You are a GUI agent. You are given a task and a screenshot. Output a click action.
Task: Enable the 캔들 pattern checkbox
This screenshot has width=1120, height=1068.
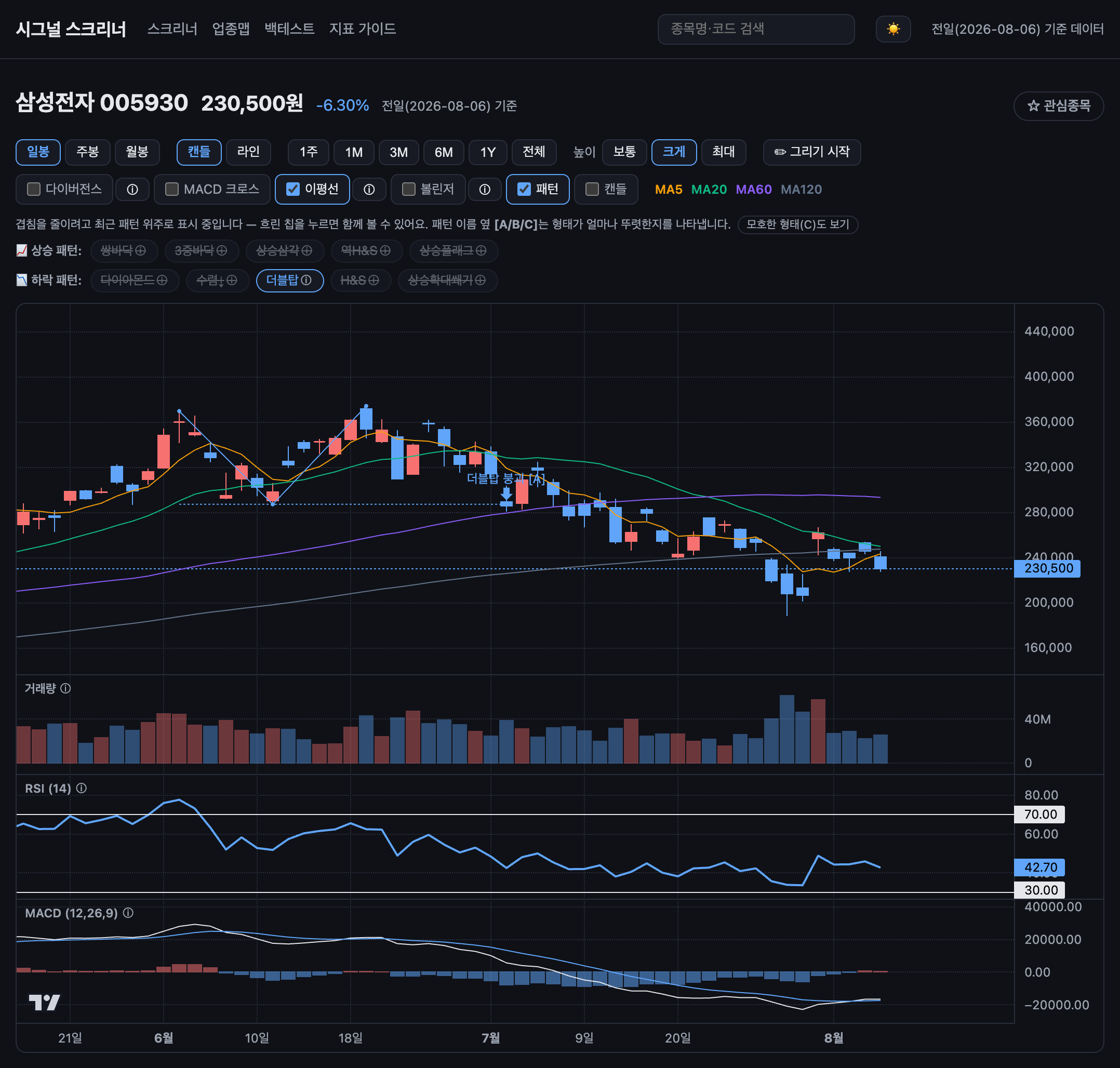click(x=592, y=189)
